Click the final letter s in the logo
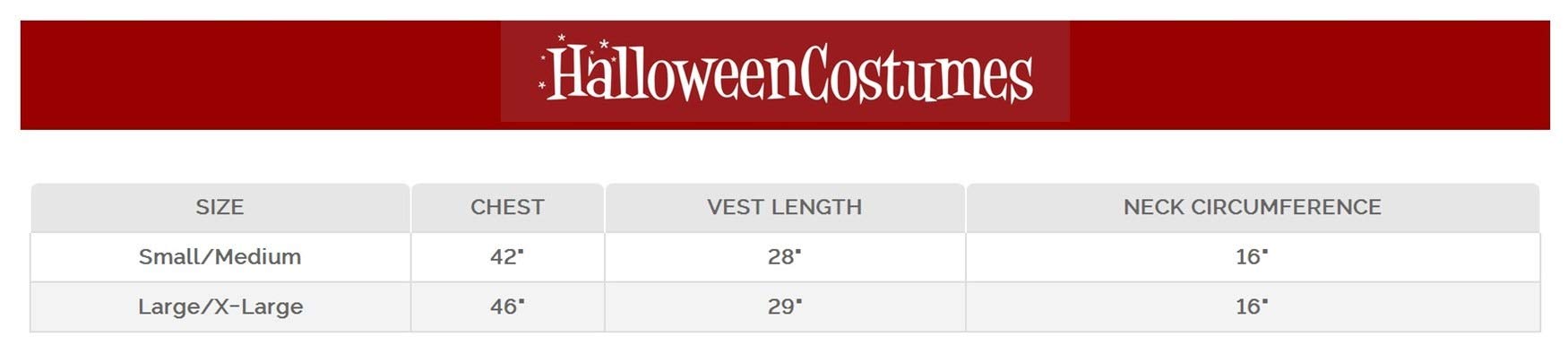This screenshot has height=362, width=1568. click(1021, 79)
